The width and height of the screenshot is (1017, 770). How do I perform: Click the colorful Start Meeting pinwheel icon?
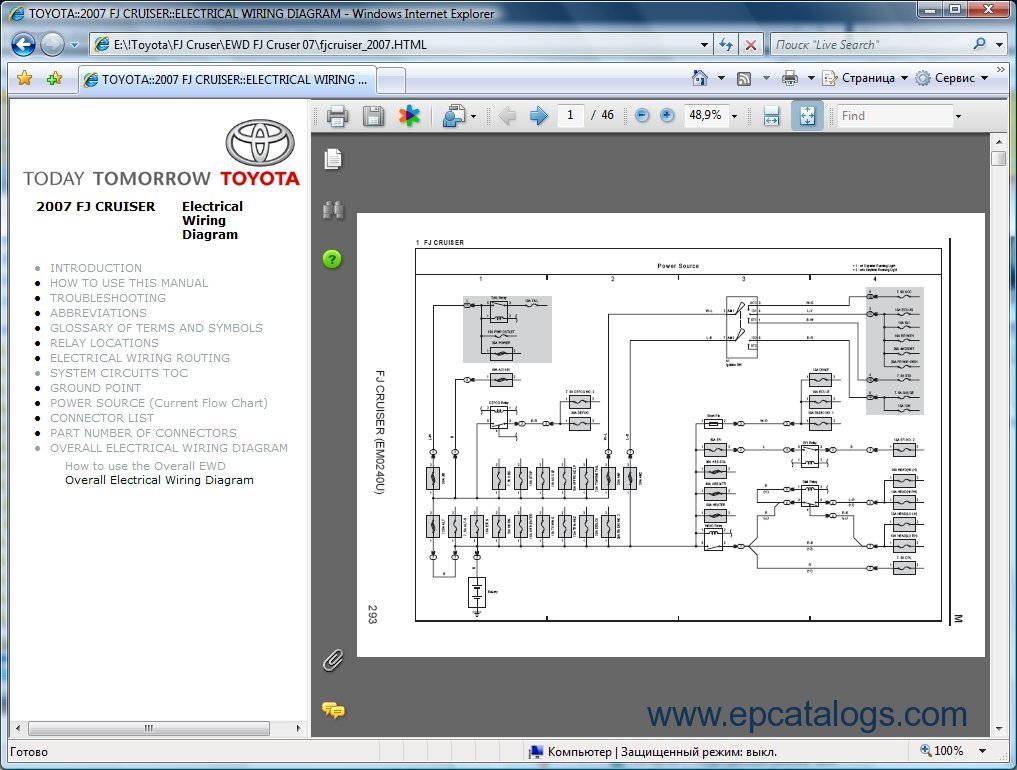(x=409, y=115)
